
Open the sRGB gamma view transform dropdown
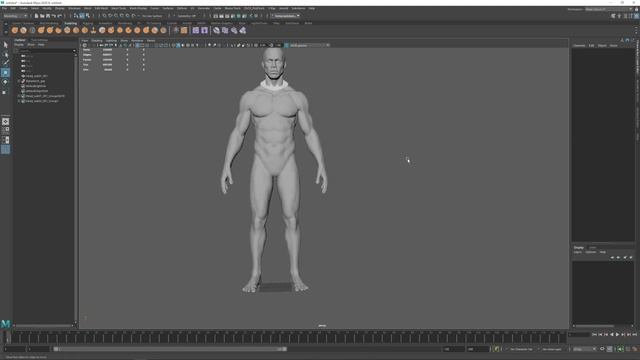[309, 45]
